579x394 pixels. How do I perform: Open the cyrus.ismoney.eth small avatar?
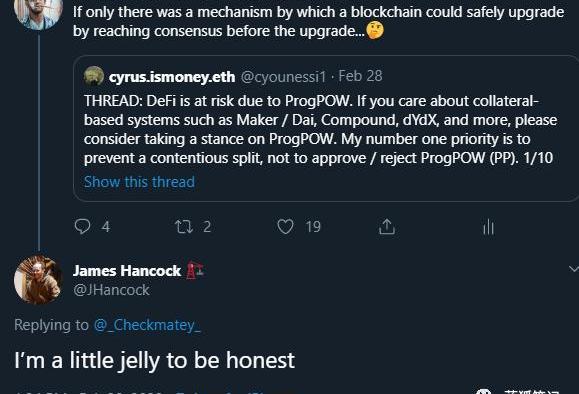94,76
